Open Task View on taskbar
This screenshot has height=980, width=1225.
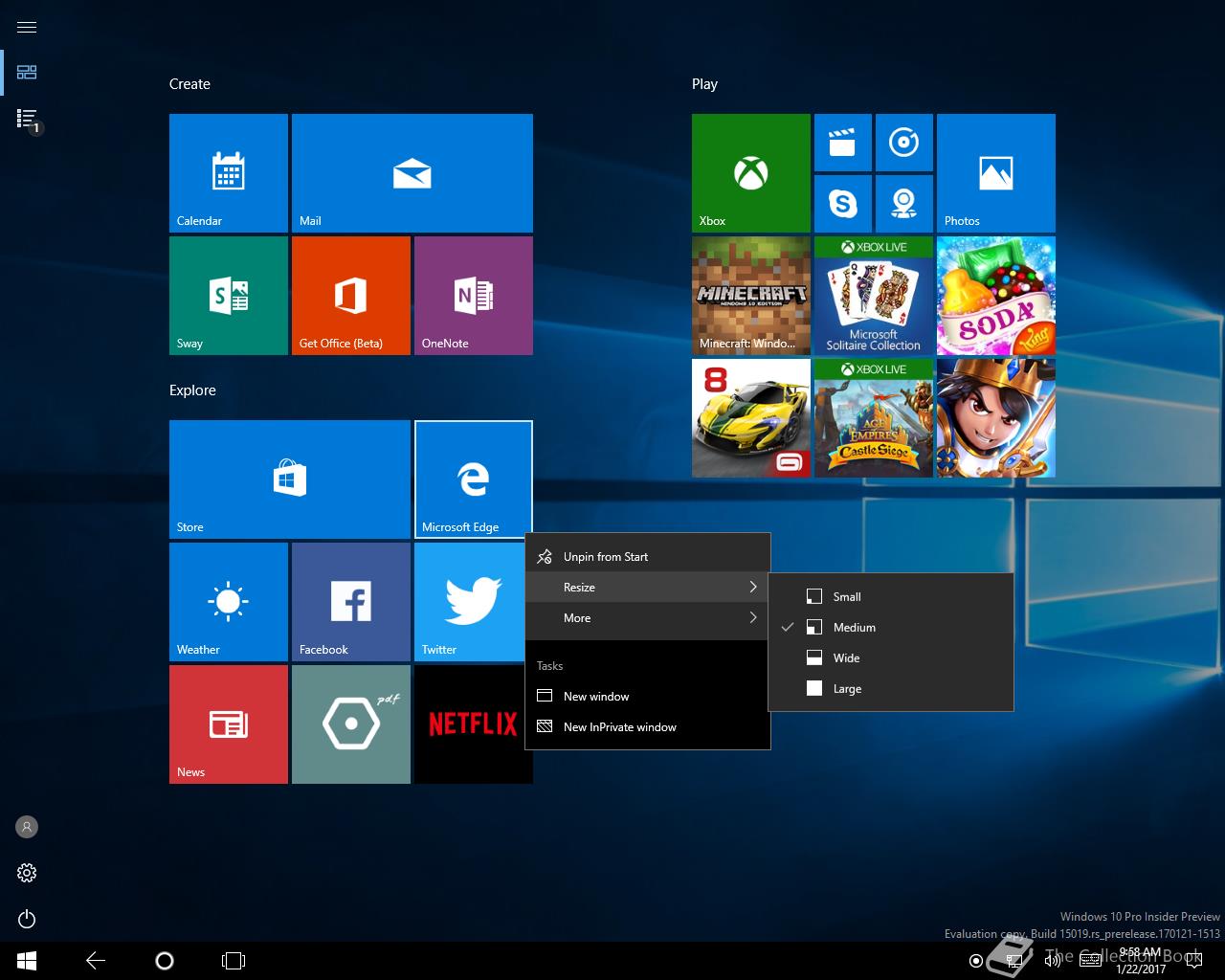click(234, 961)
